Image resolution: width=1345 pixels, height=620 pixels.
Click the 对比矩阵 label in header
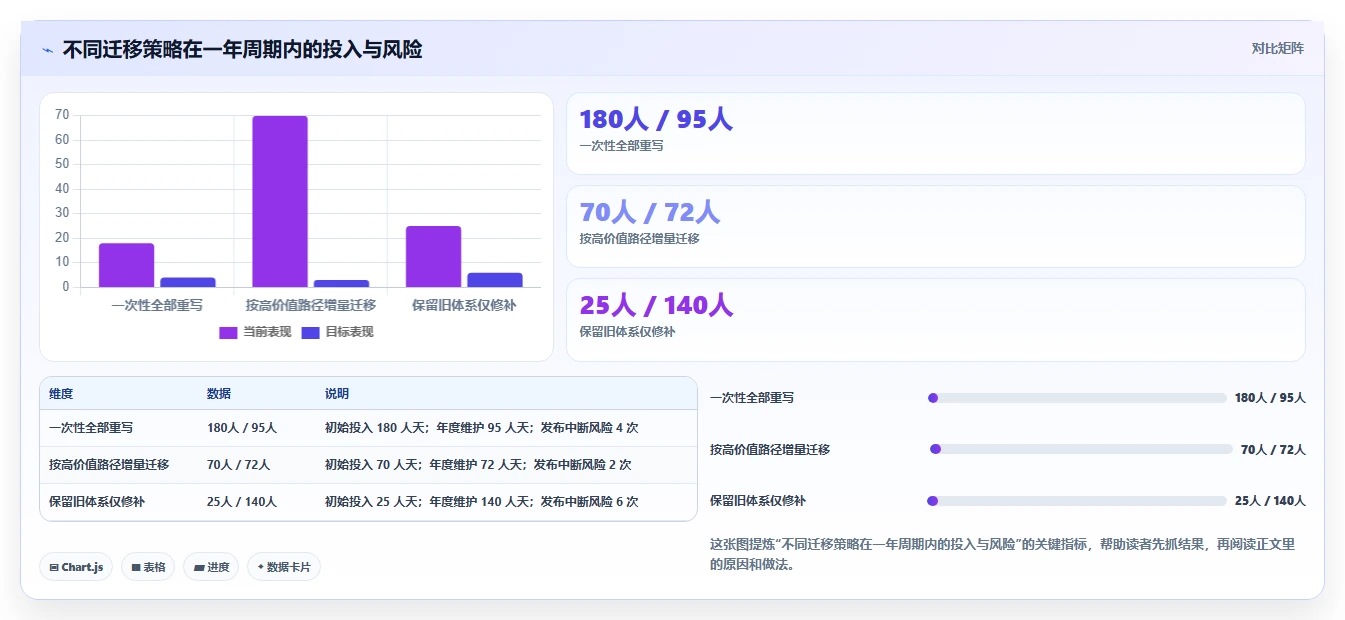coord(1277,48)
